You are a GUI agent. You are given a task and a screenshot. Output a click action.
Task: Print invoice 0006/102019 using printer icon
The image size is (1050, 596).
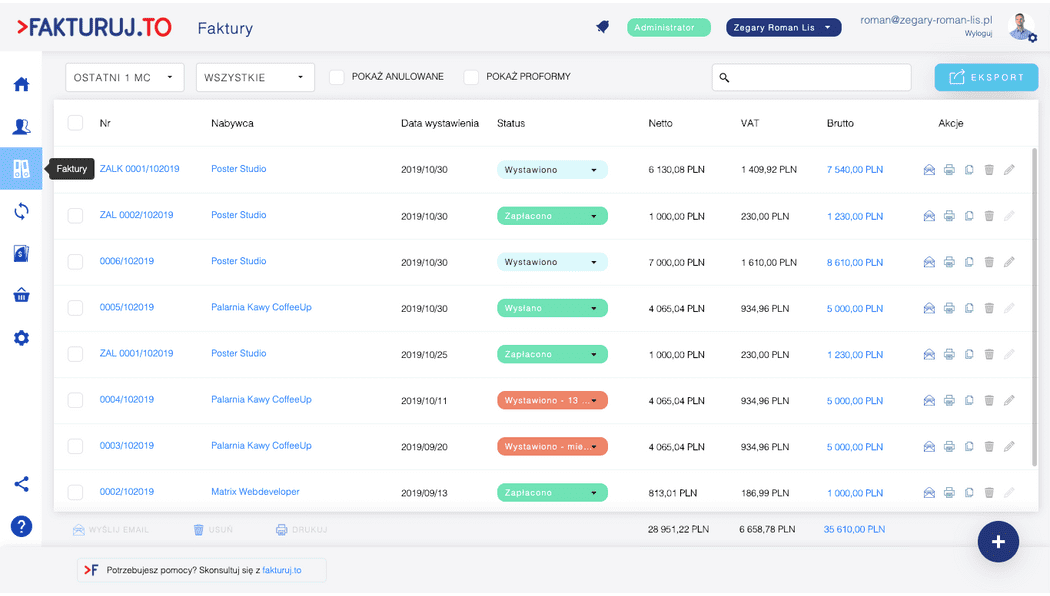tap(949, 262)
